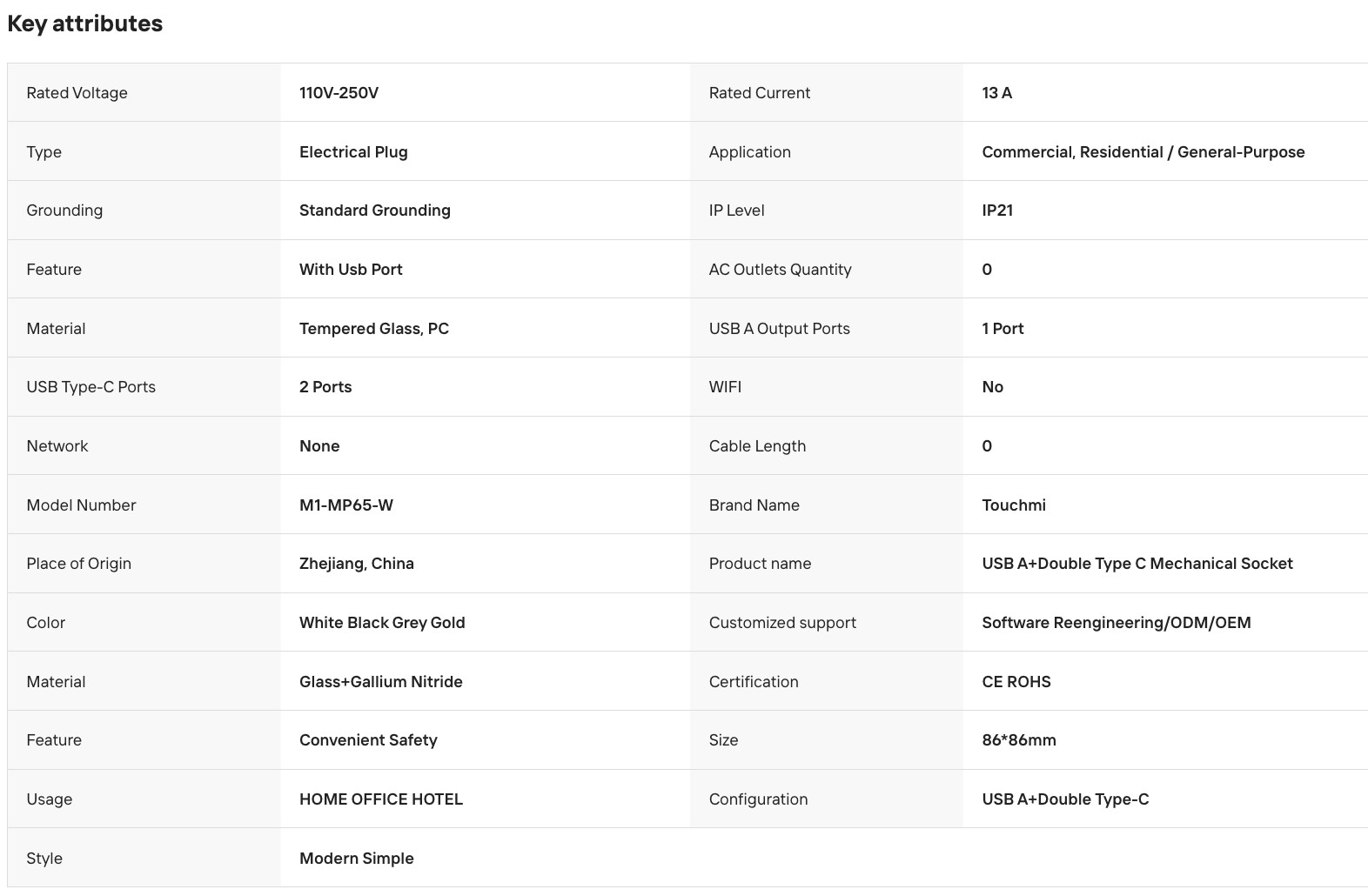This screenshot has width=1368, height=896.
Task: Click the USB Type-C Ports label
Action: tap(91, 387)
